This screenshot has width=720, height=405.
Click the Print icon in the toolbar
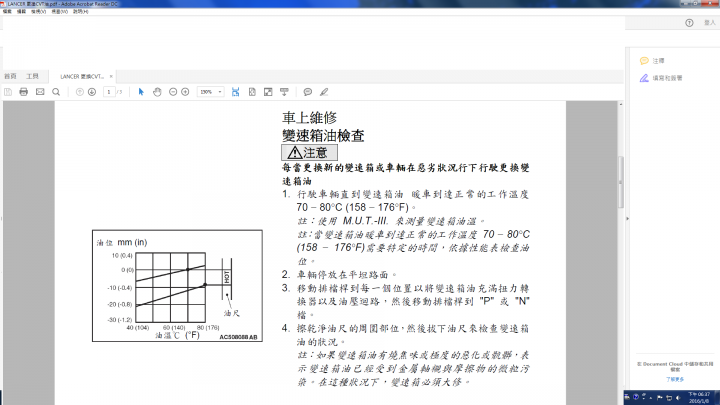[x=23, y=92]
